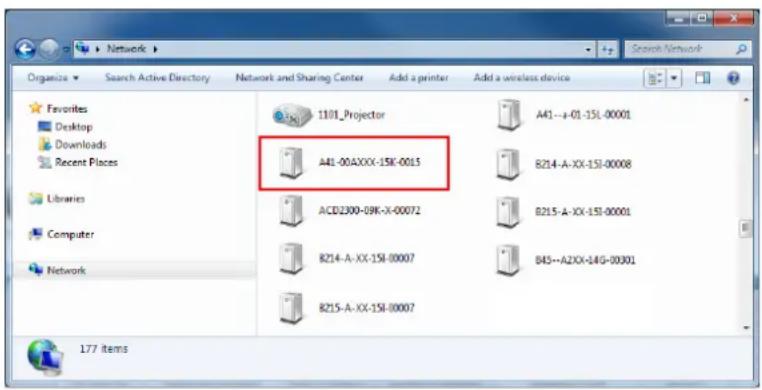Click computer icon for B215-A-XX-15I-00001
The height and width of the screenshot is (390, 762).
coord(509,212)
